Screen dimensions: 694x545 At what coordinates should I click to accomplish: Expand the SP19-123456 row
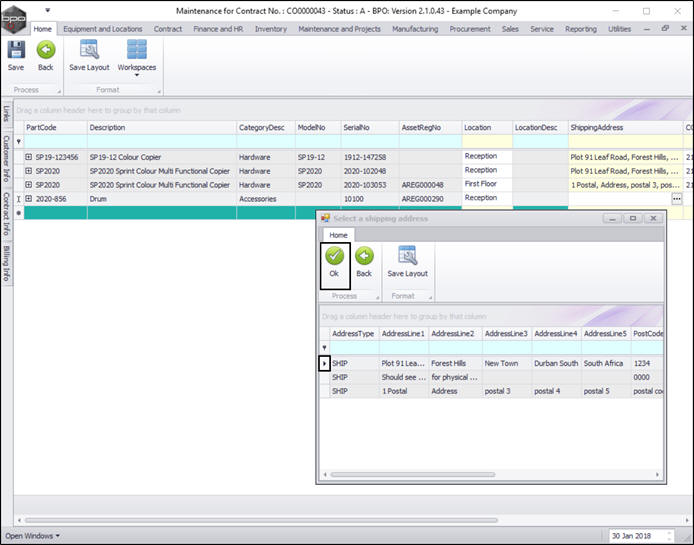point(29,157)
